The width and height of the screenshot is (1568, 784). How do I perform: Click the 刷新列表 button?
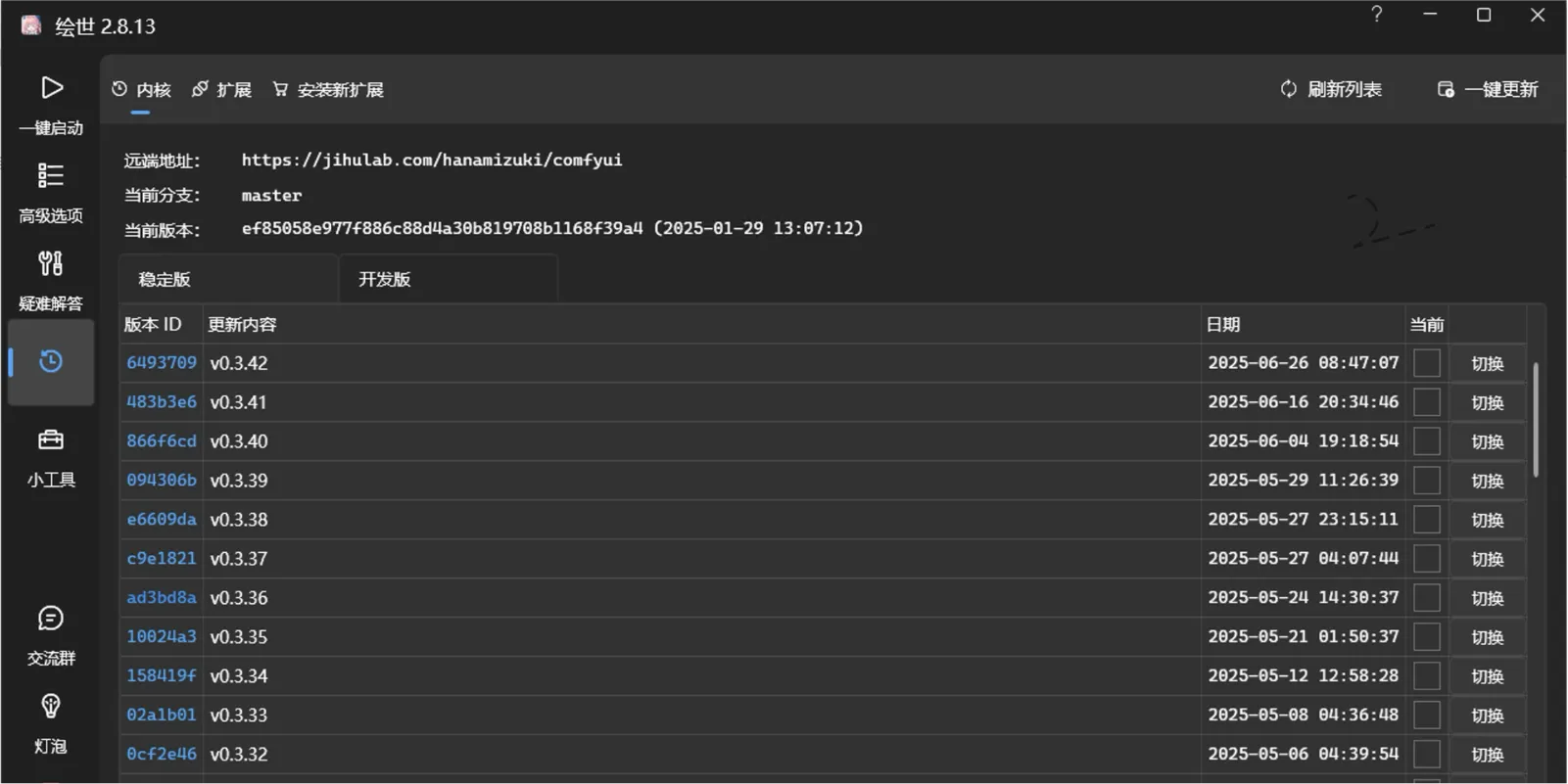tap(1331, 90)
